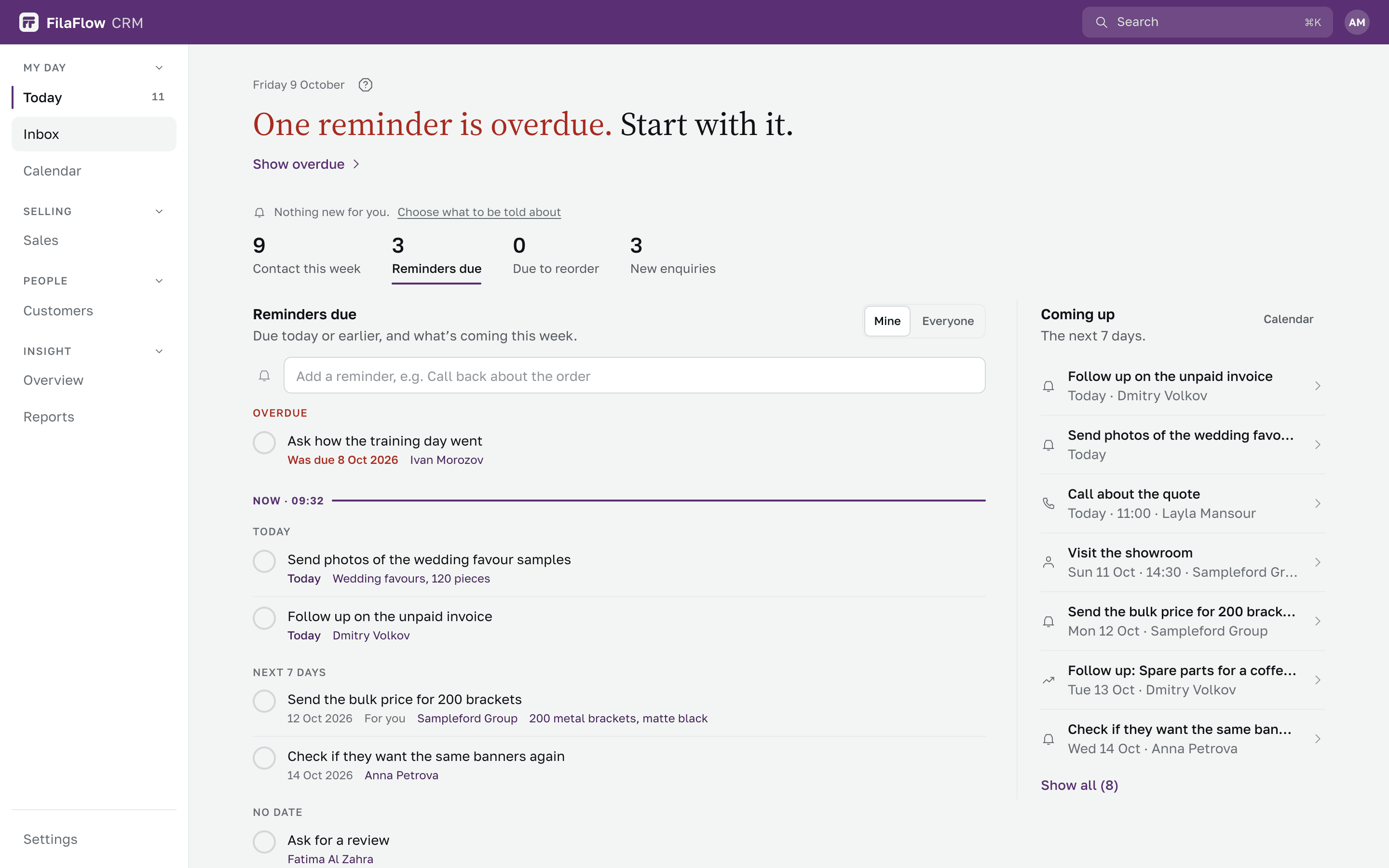Complete Send photos of wedding favour samples
The image size is (1389, 868).
tap(264, 561)
